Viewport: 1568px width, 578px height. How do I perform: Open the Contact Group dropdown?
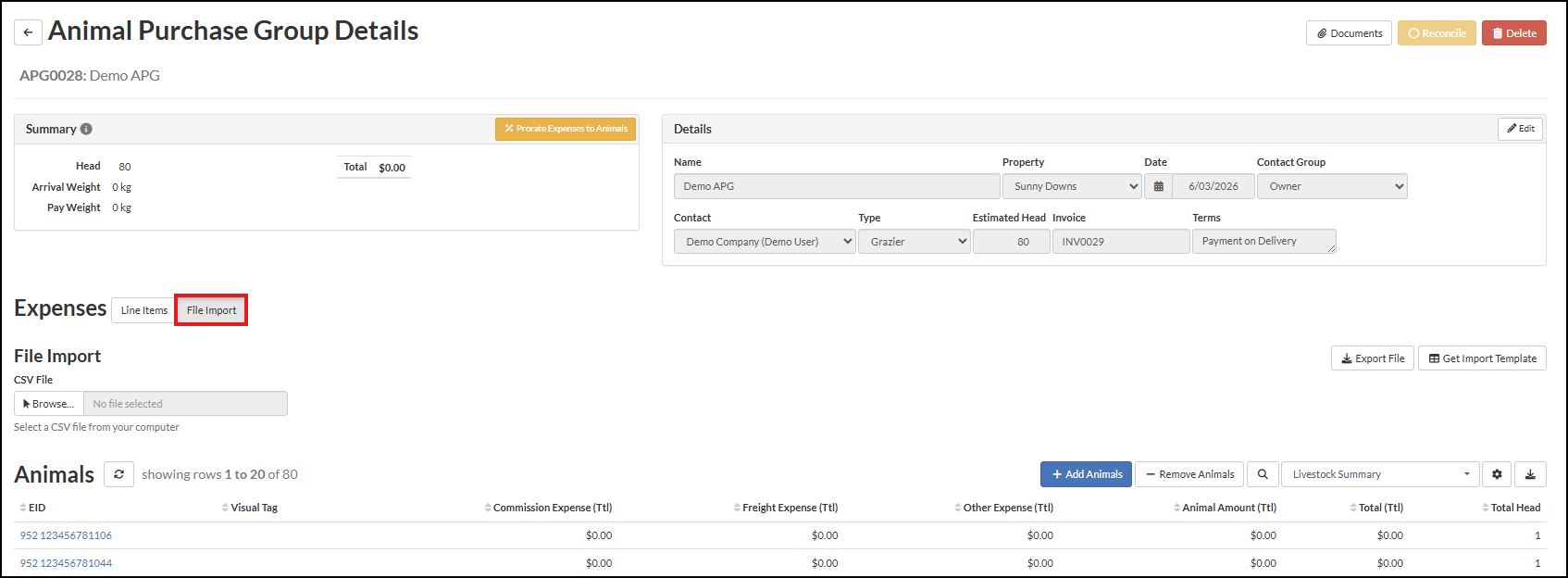coord(1331,186)
